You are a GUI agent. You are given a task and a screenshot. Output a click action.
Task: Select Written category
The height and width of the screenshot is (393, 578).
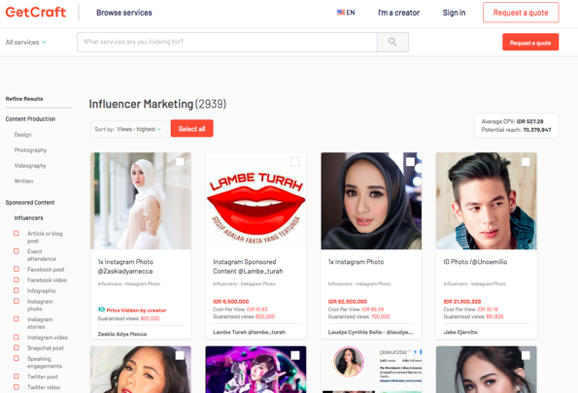click(24, 181)
